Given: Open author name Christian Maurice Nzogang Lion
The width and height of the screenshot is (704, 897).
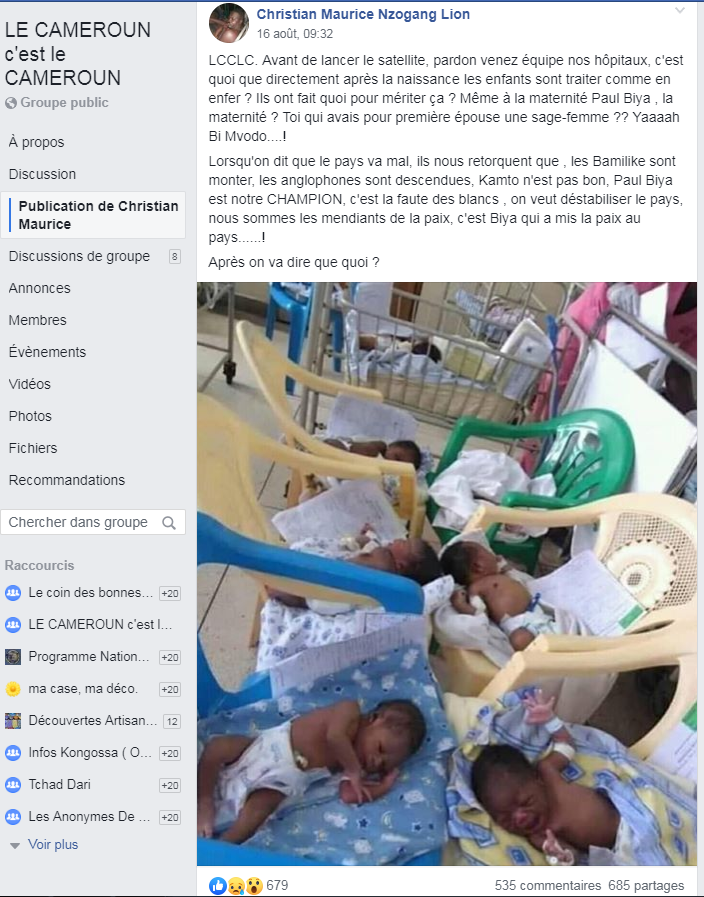Looking at the screenshot, I should (363, 14).
